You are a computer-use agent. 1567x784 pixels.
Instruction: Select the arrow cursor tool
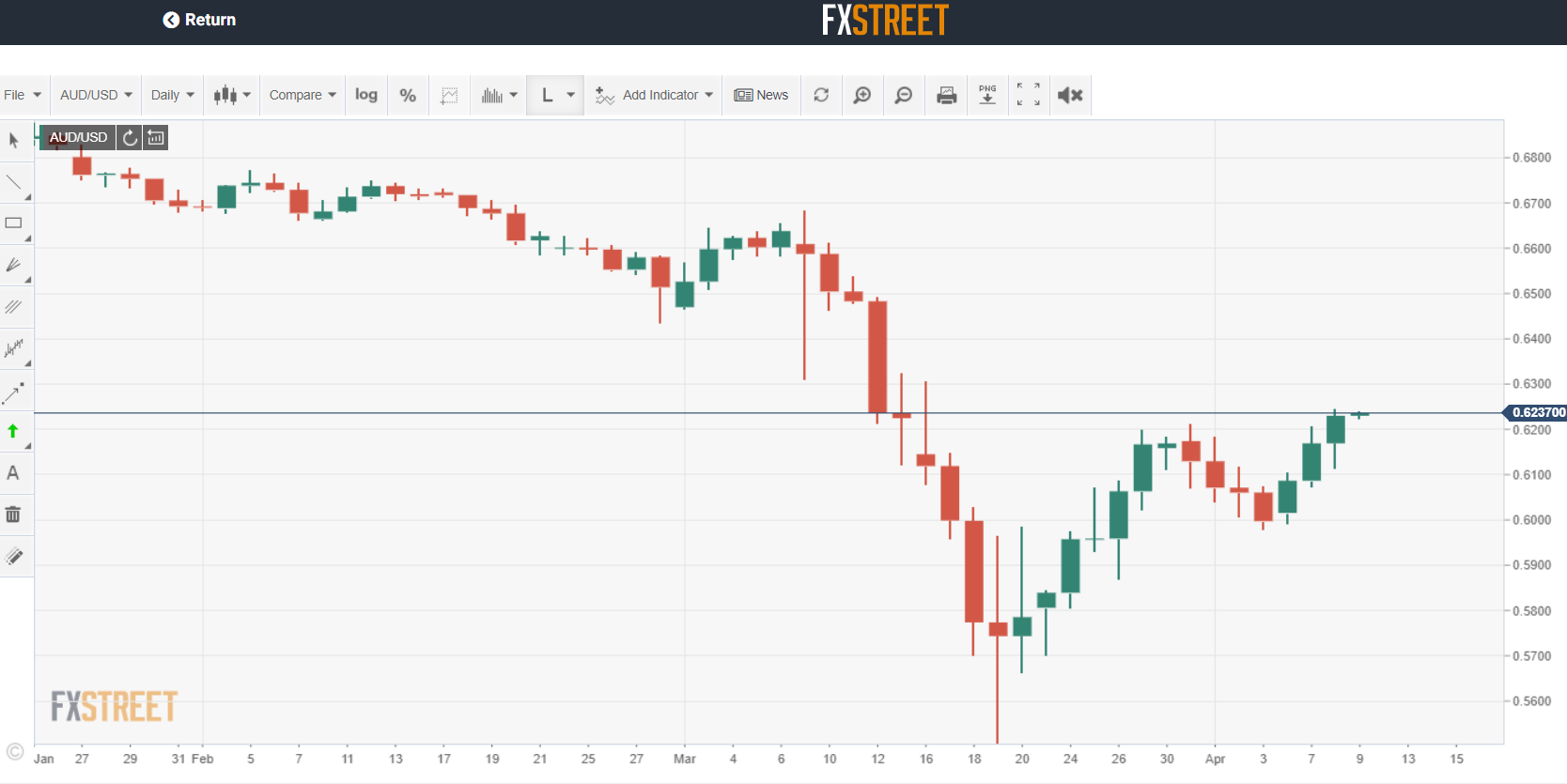[13, 141]
